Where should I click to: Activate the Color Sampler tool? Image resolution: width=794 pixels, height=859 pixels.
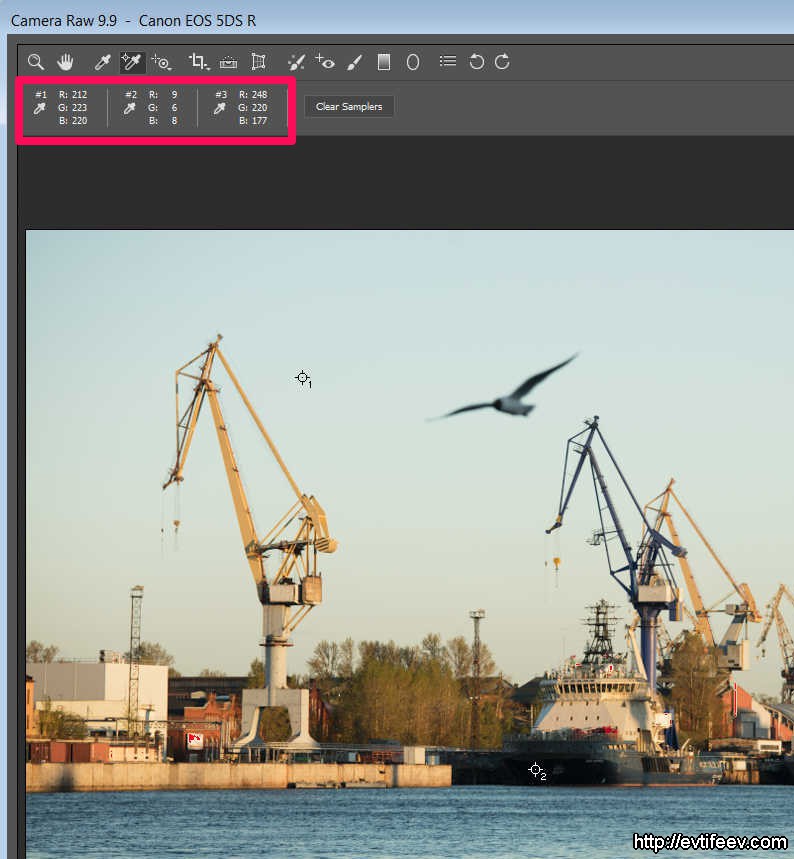(131, 62)
